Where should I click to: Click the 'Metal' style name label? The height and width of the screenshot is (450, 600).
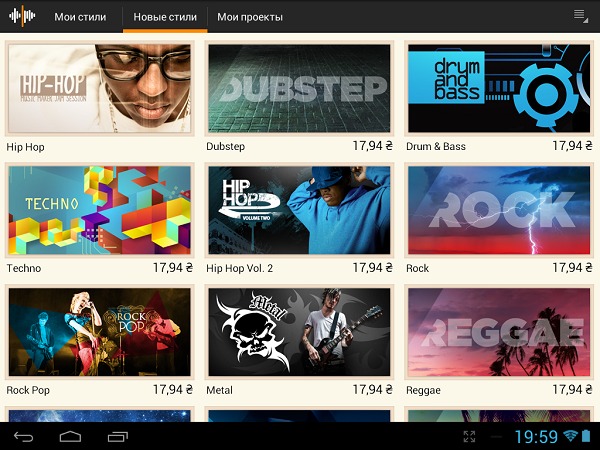(219, 390)
